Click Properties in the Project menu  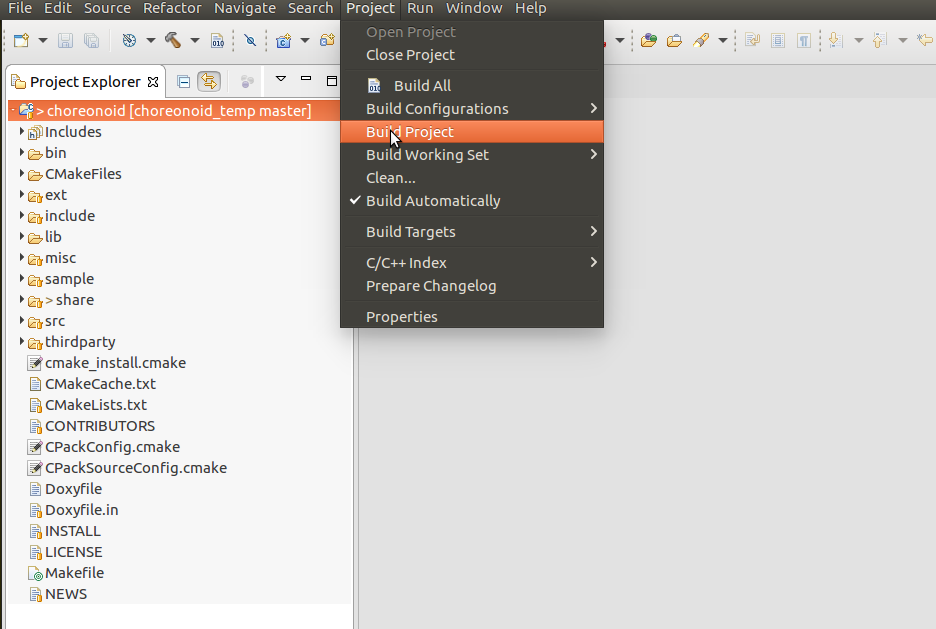pos(401,317)
